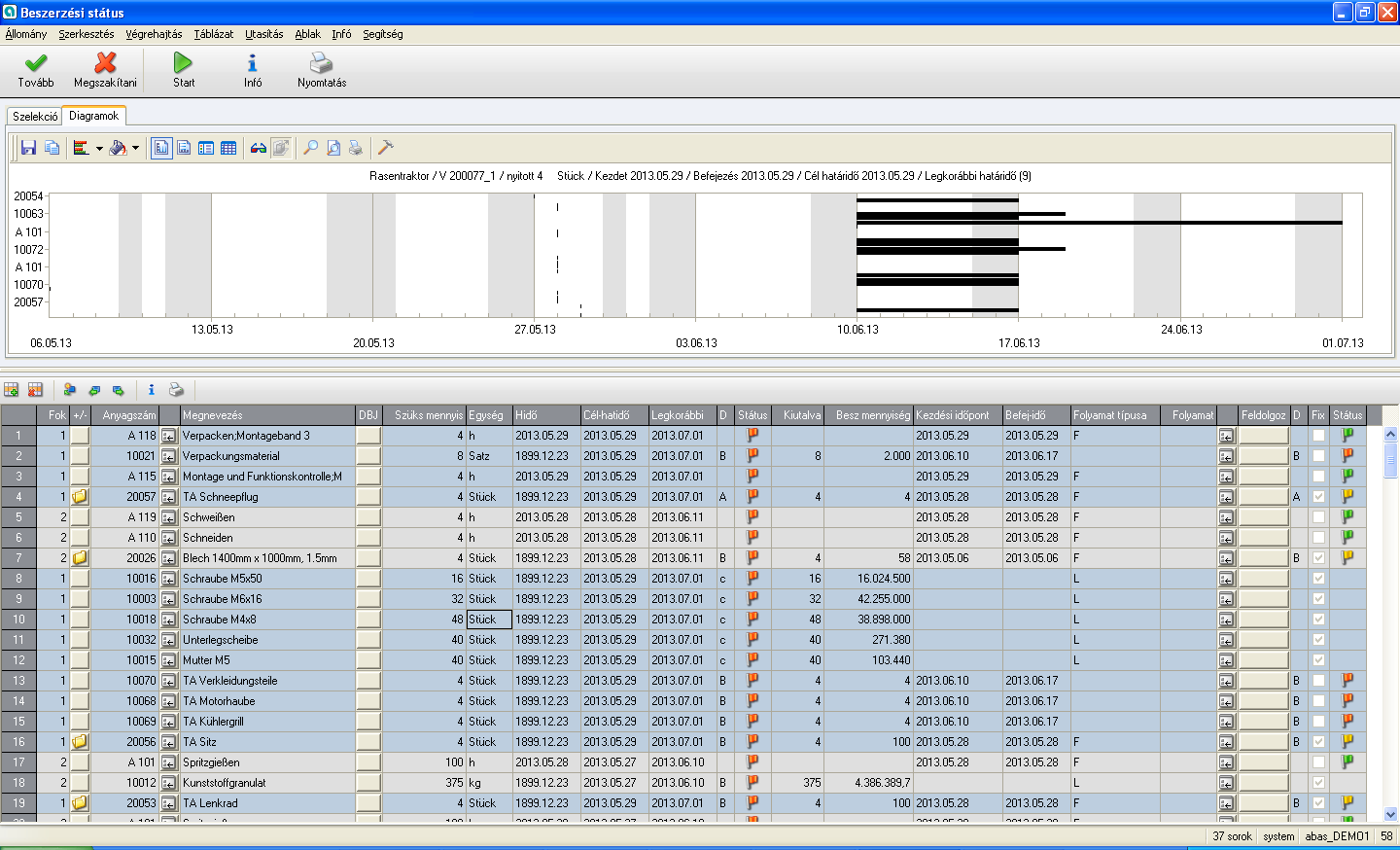This screenshot has width=1400, height=850.
Task: Open the chart type dropdown arrow
Action: (x=99, y=149)
